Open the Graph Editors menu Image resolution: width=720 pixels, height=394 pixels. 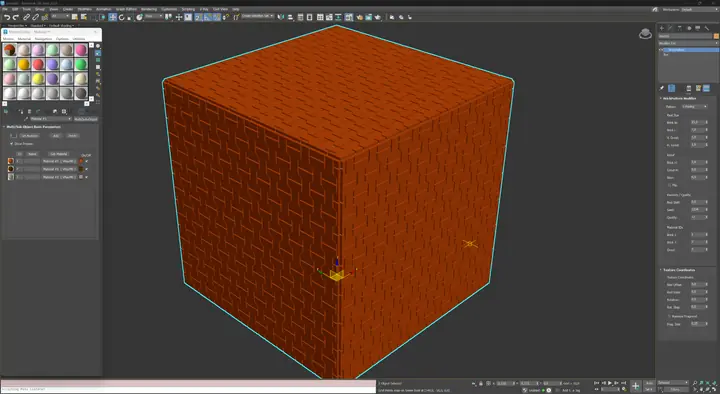pyautogui.click(x=126, y=9)
